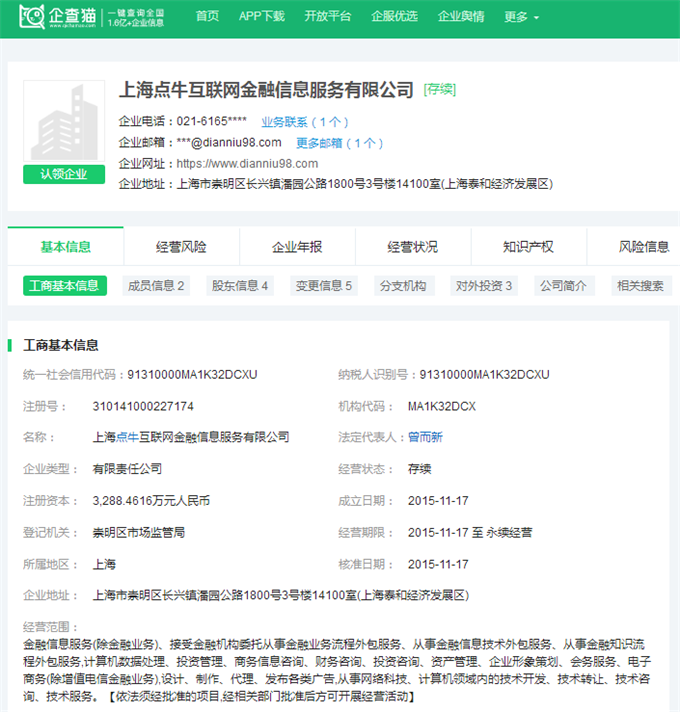Open 相关搜索 sub-tab
This screenshot has height=712, width=680.
pyautogui.click(x=640, y=286)
